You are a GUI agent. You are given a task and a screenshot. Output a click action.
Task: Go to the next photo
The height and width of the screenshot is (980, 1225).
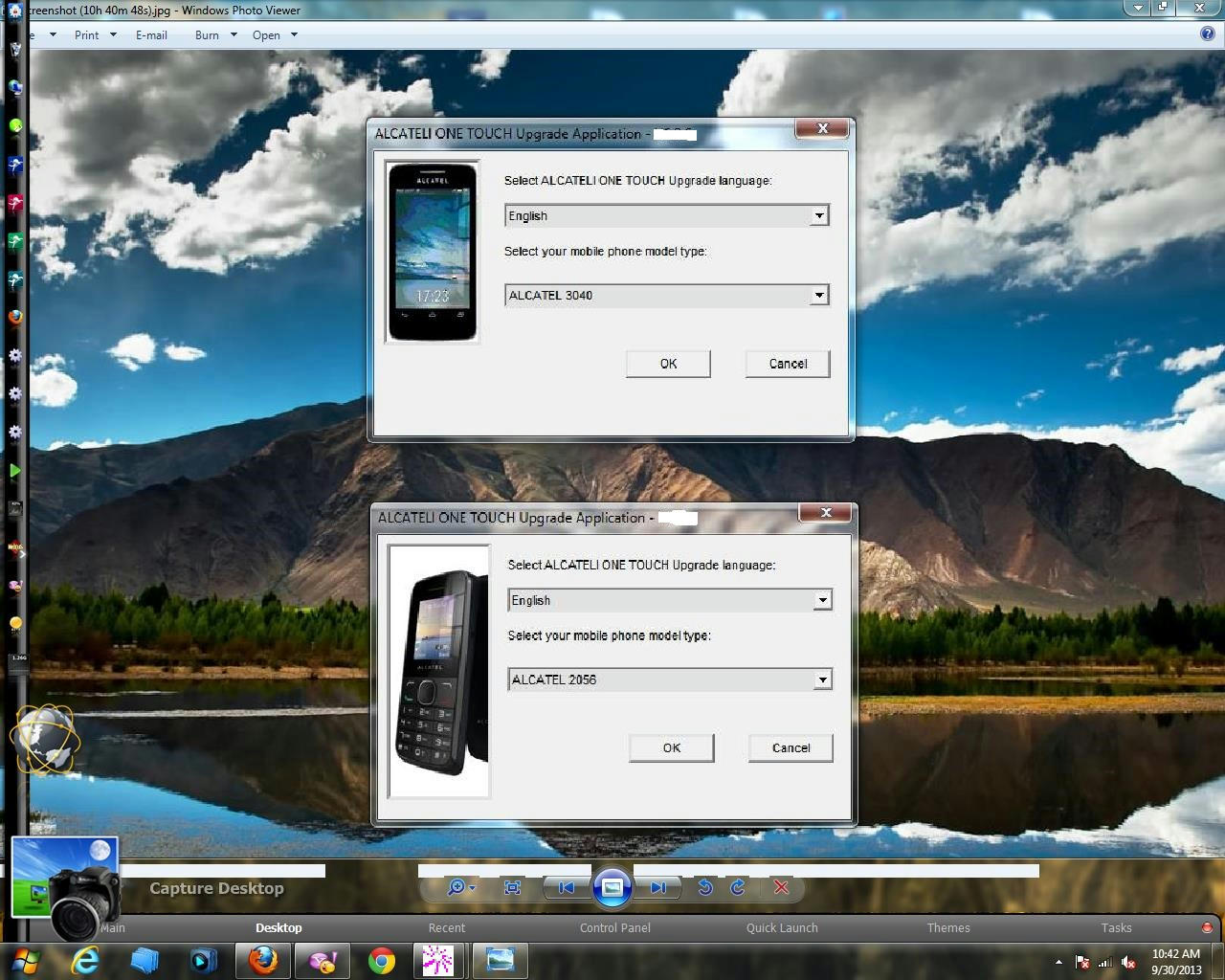click(x=658, y=887)
